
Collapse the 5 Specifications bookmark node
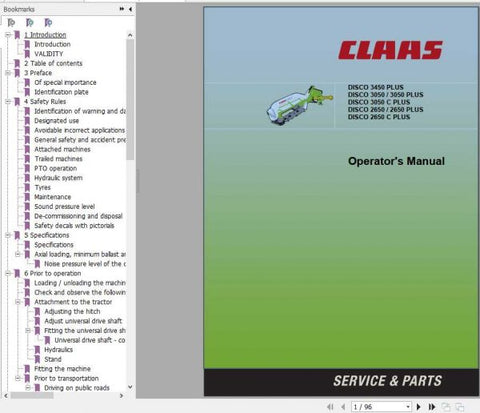[x=8, y=235]
